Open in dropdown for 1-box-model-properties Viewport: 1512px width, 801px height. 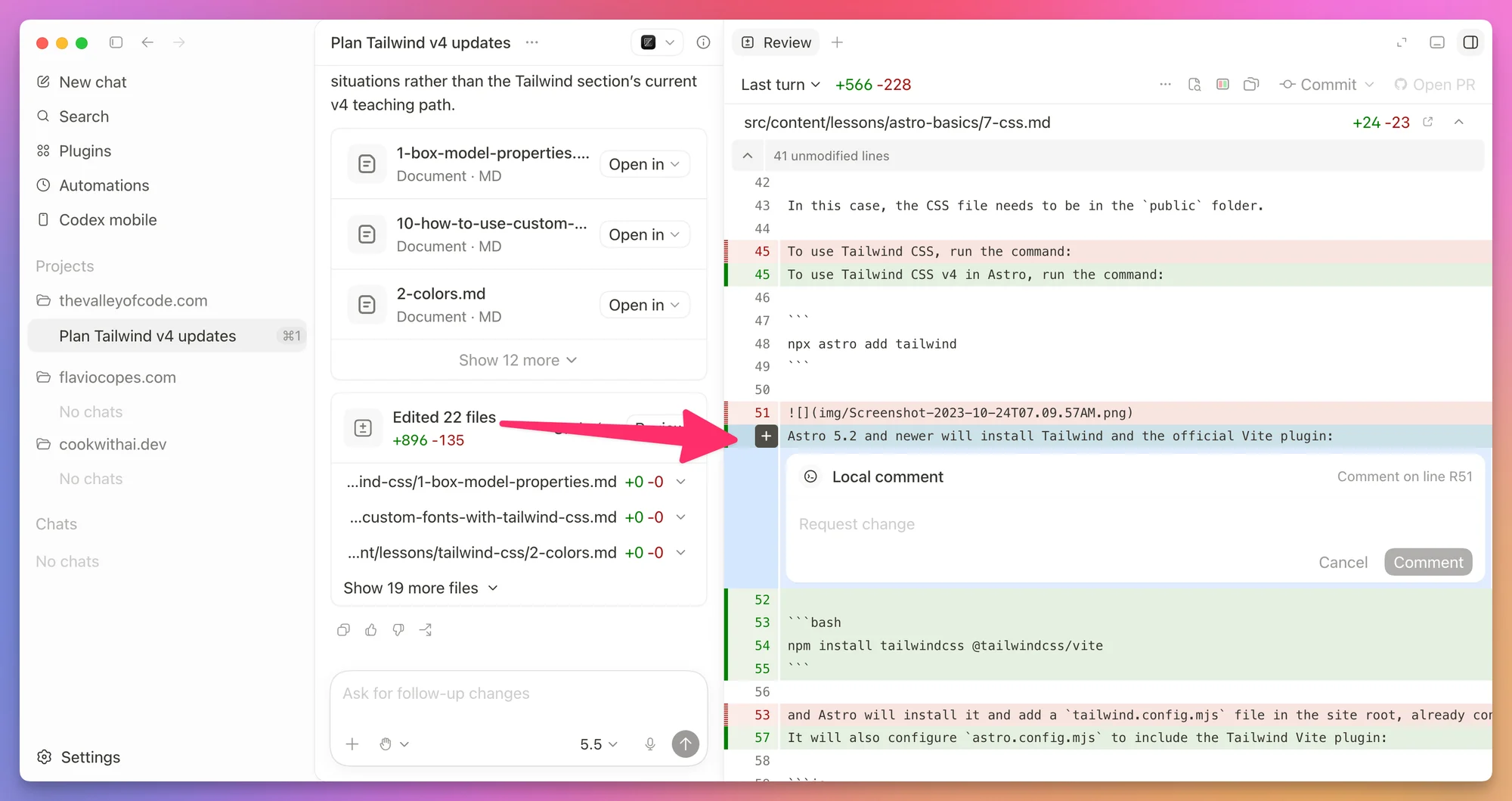click(644, 164)
